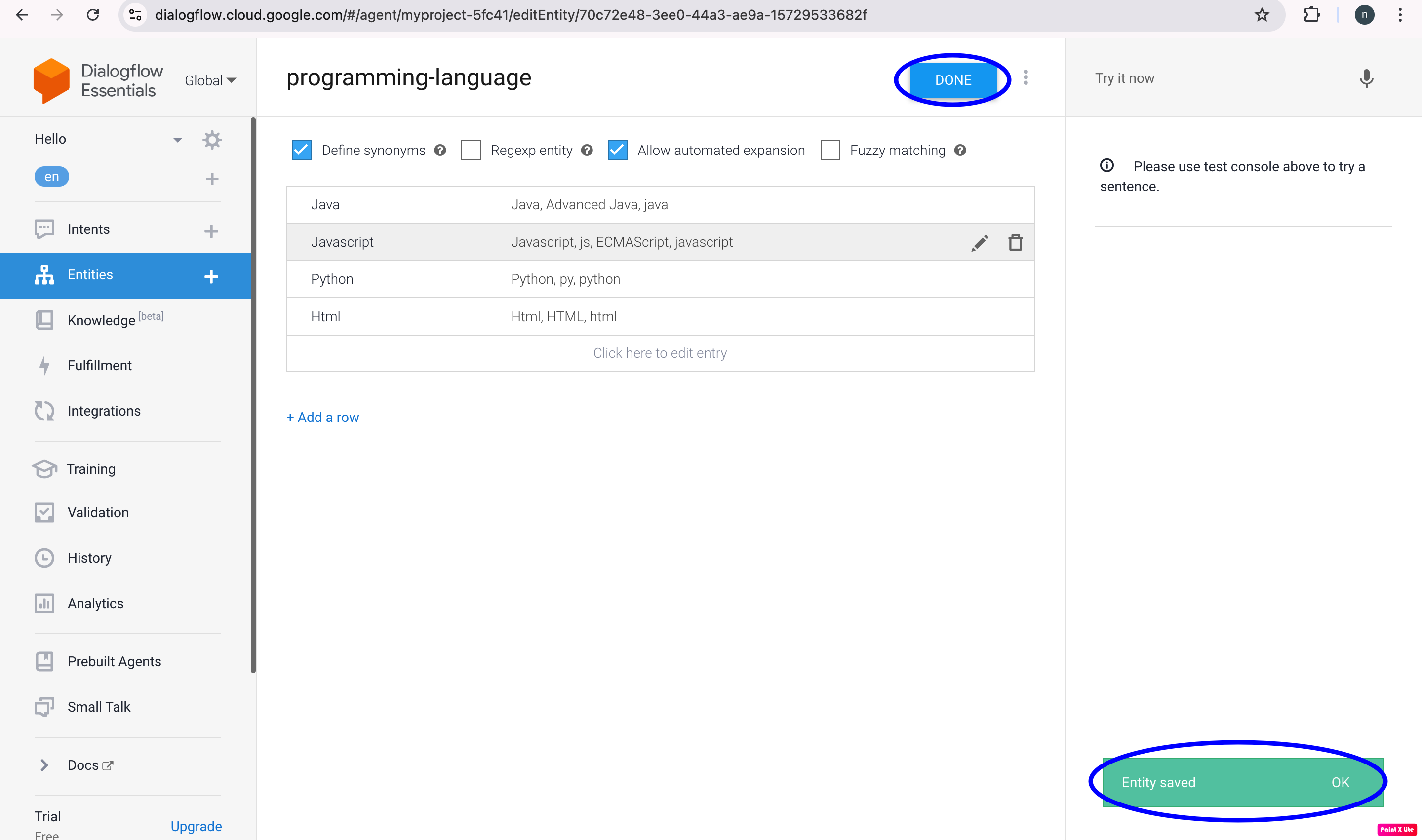Expand the Hello agent selector
The image size is (1422, 840).
[177, 139]
